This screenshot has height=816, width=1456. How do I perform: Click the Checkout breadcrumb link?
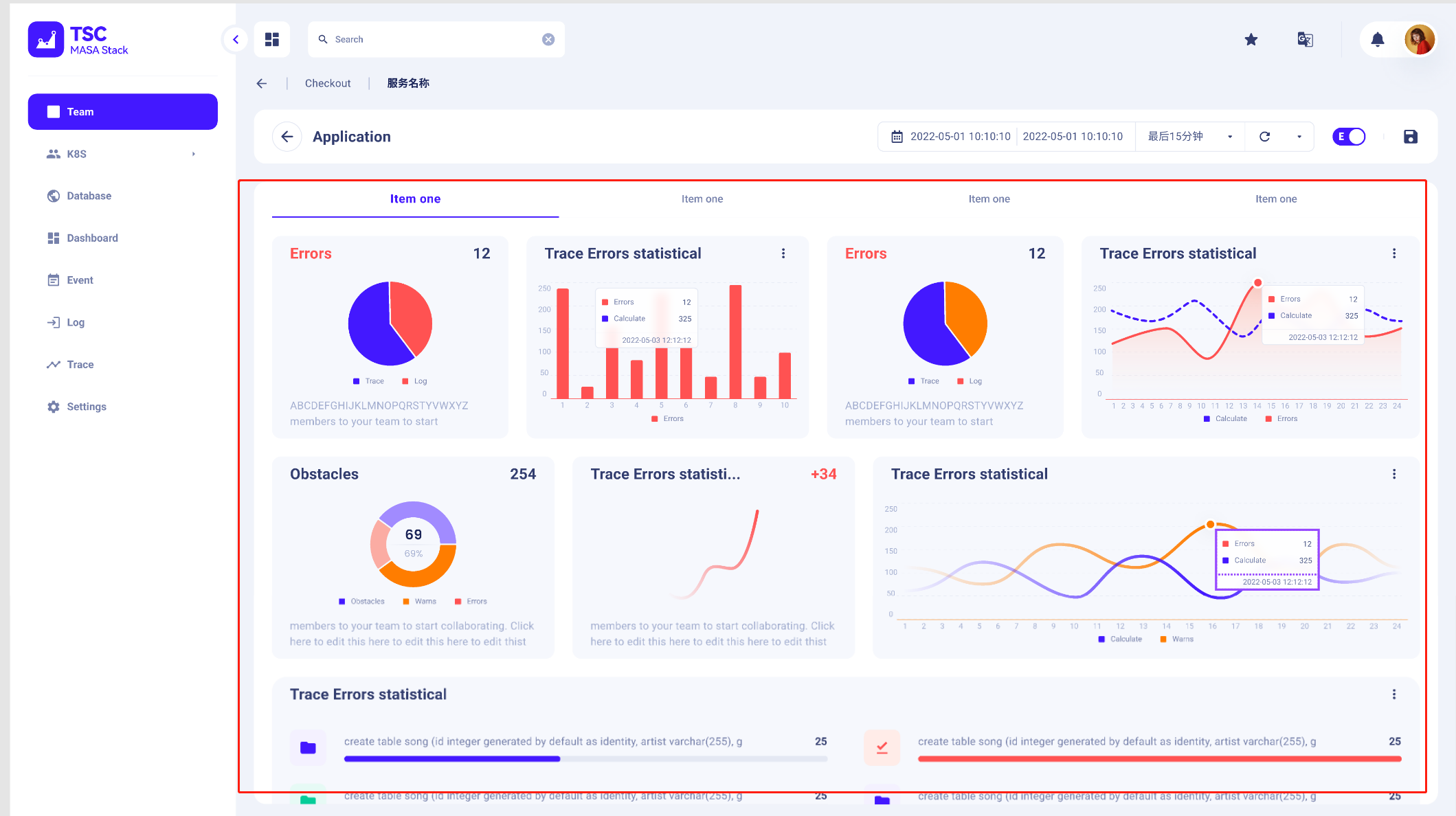tap(328, 83)
